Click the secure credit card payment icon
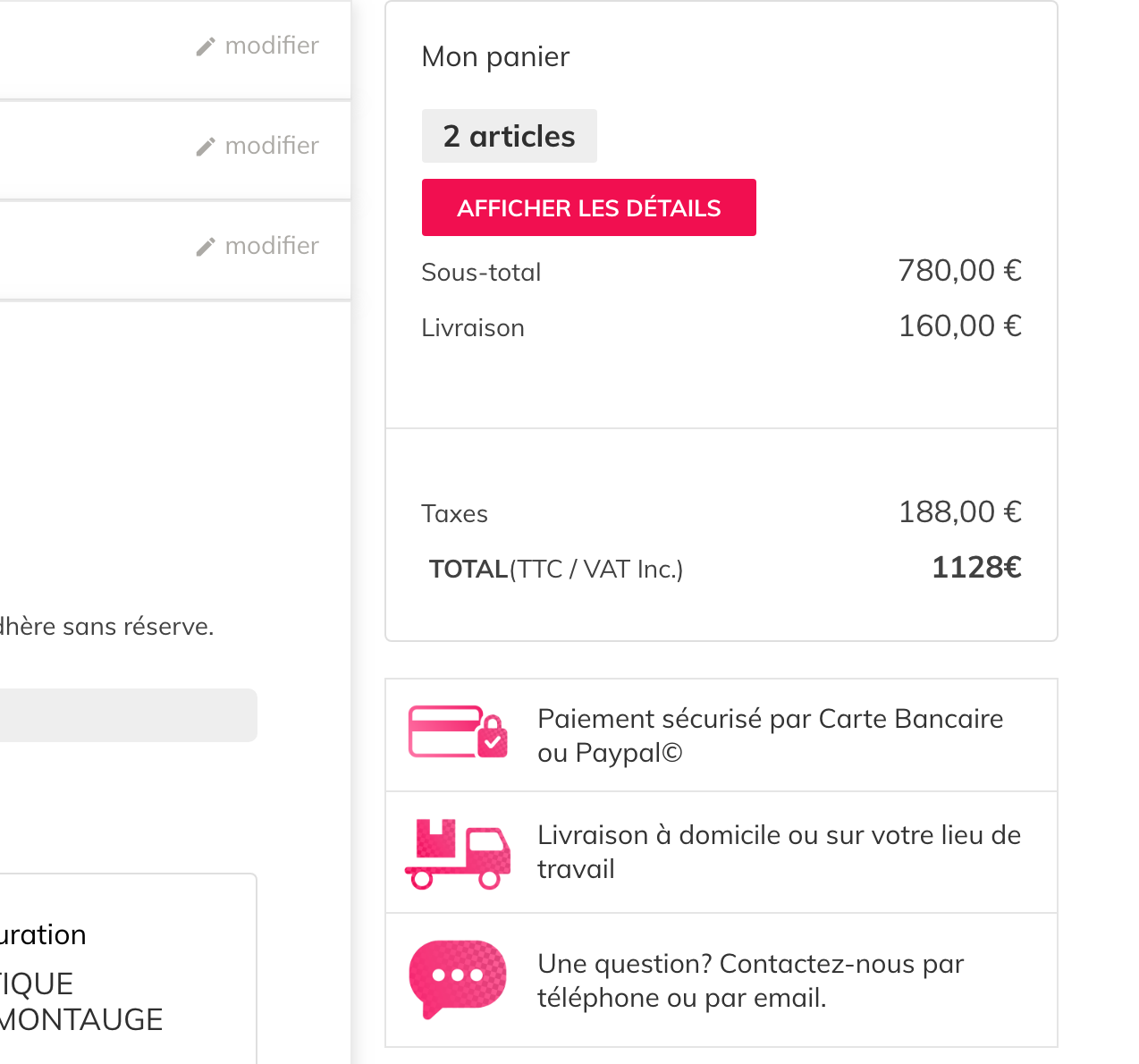This screenshot has width=1139, height=1064. point(458,732)
